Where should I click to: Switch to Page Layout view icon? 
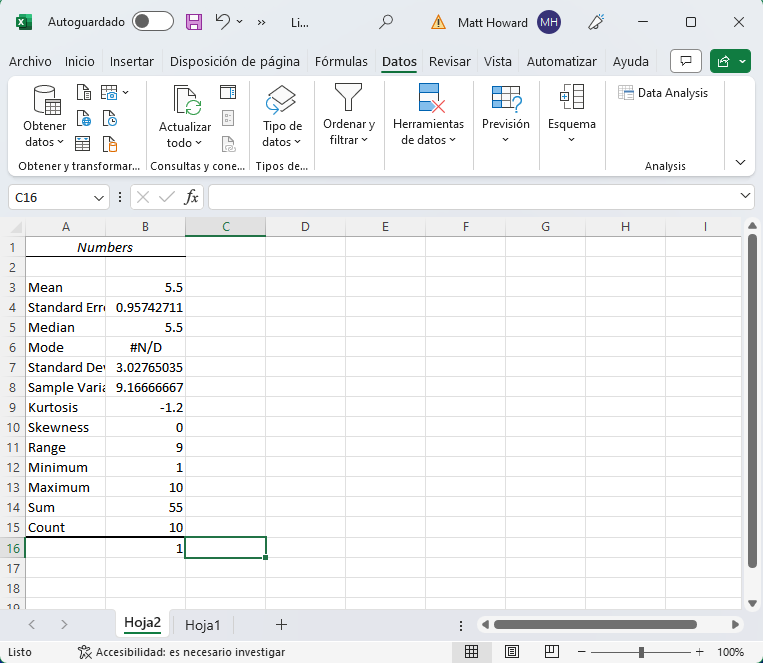click(x=512, y=652)
